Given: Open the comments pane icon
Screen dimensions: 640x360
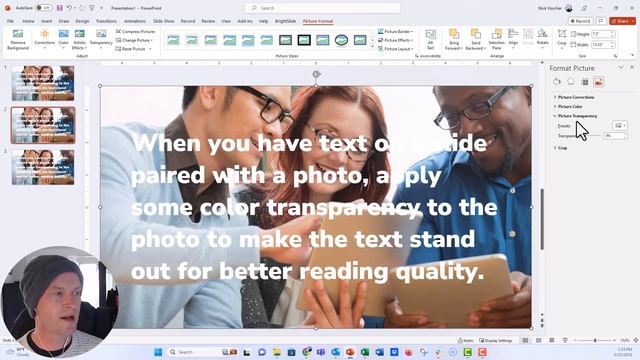Looking at the screenshot, I should click(x=601, y=21).
